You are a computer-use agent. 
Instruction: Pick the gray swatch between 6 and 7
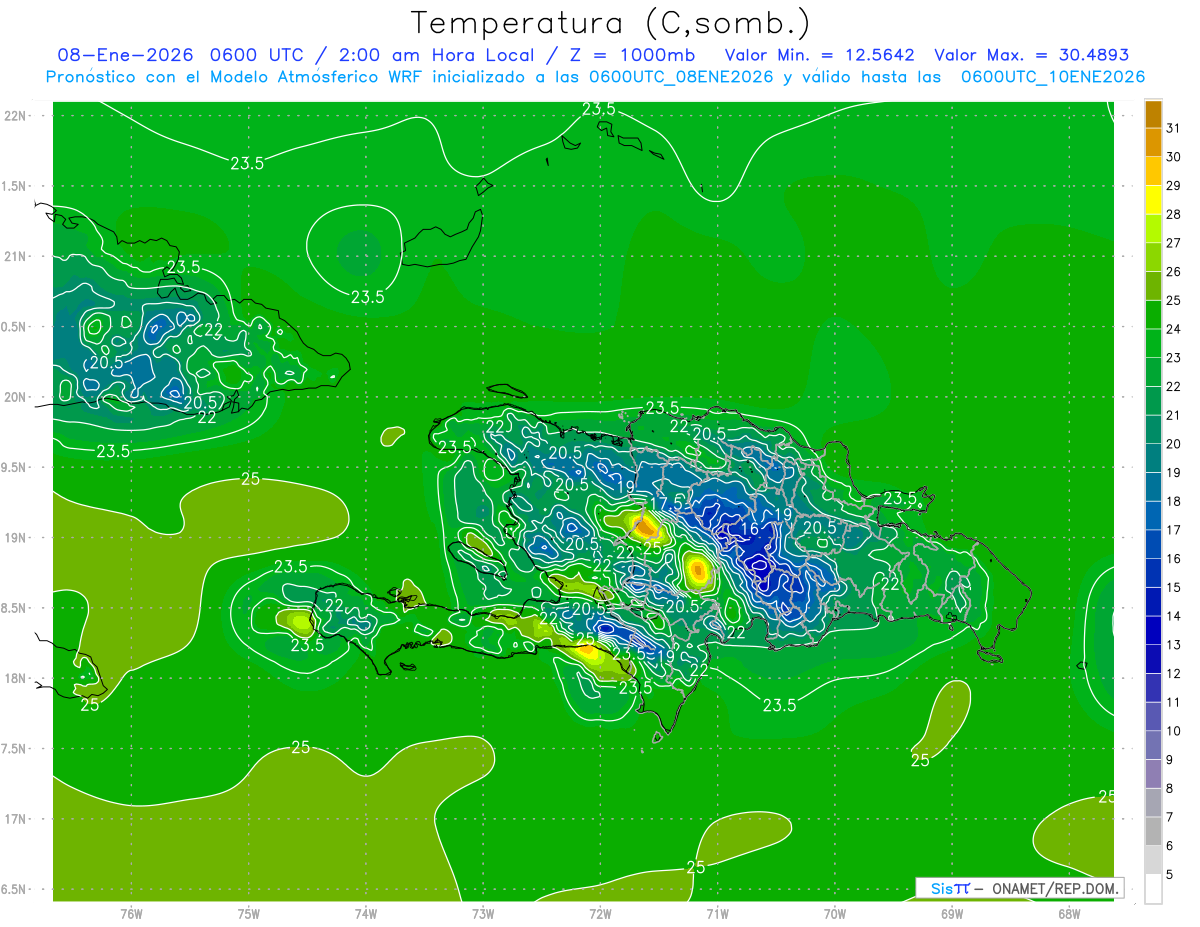click(x=1153, y=831)
